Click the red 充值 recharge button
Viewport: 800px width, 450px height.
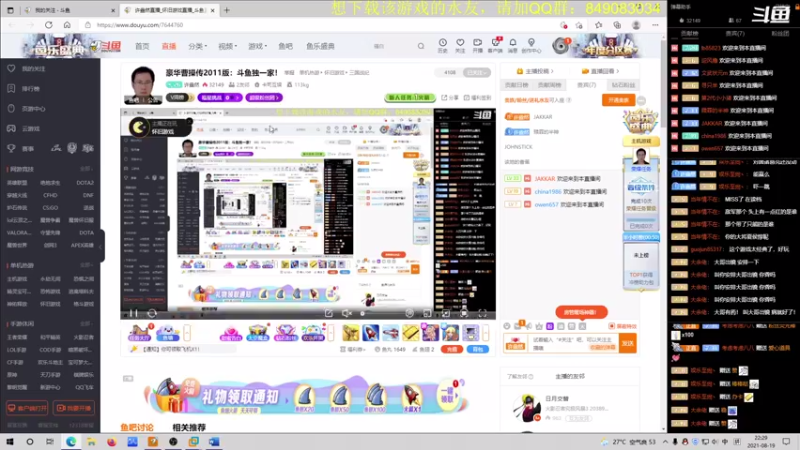452,349
